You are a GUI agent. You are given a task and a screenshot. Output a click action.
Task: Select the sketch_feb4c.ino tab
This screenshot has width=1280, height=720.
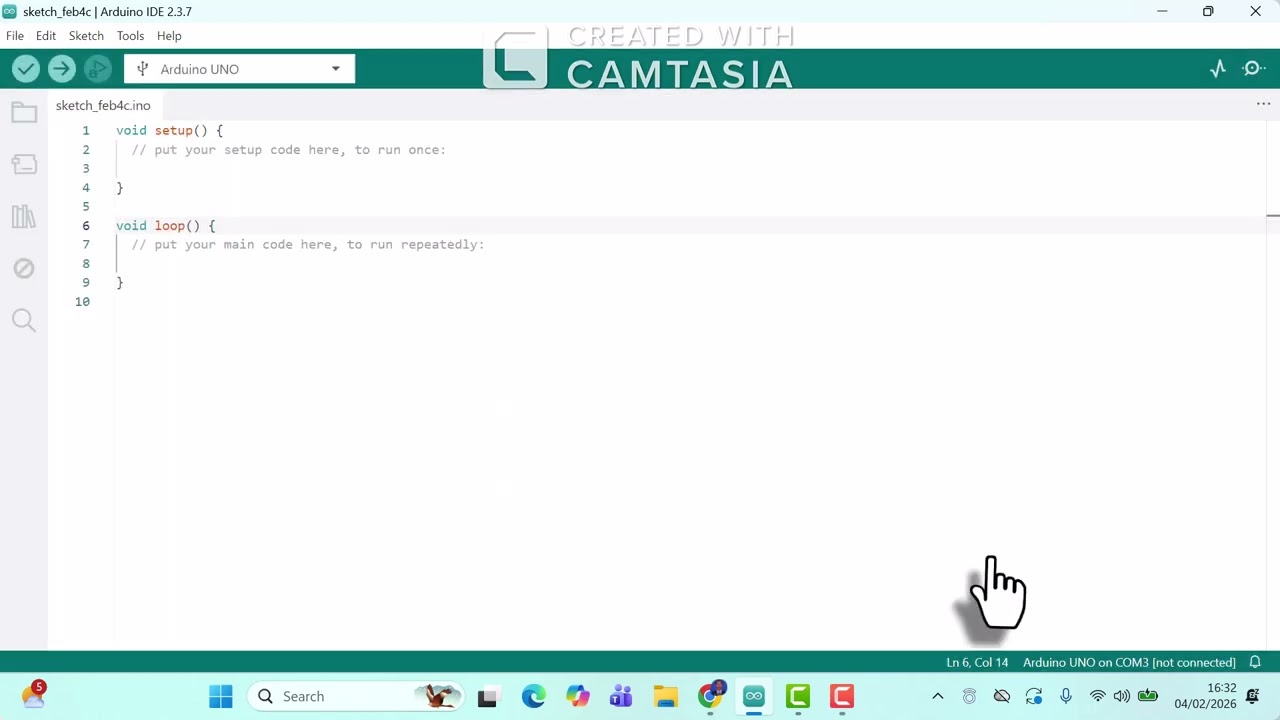(103, 105)
